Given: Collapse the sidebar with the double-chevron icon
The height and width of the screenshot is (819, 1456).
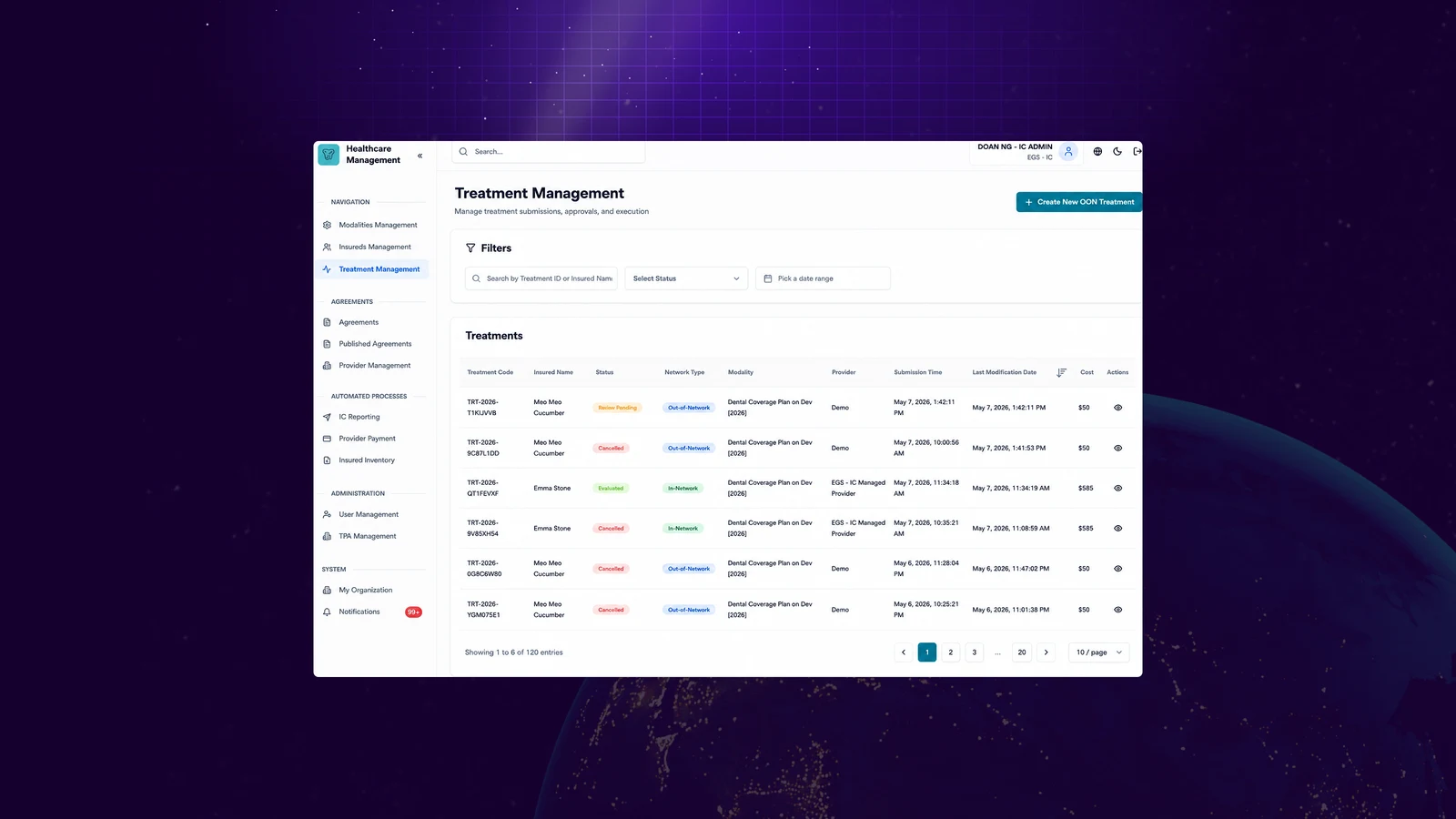Looking at the screenshot, I should click(420, 156).
